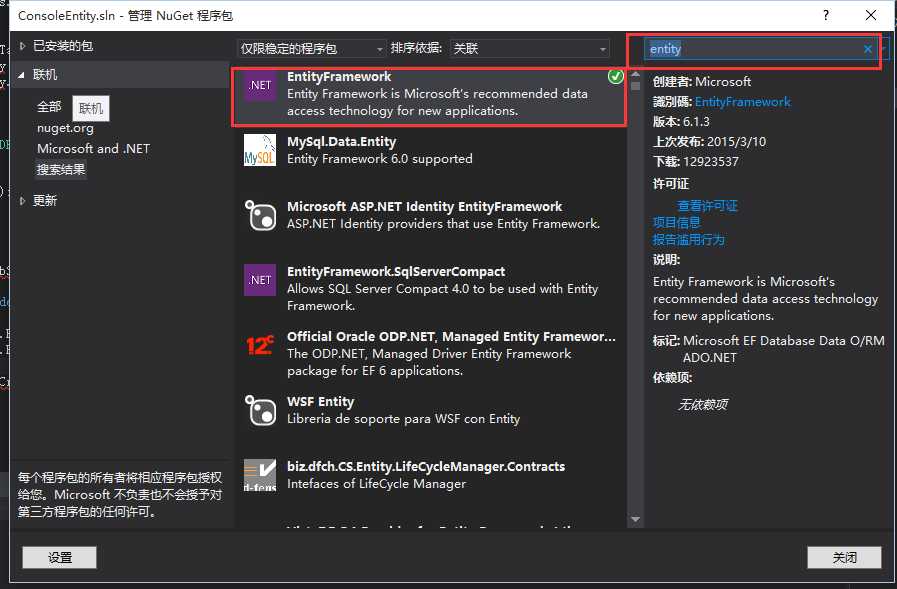897x589 pixels.
Task: Click the EntityFramework identifier link
Action: point(743,102)
